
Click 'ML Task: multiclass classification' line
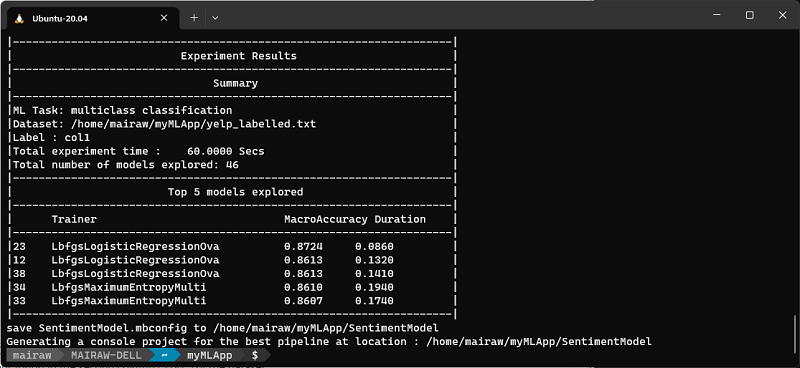tap(122, 110)
